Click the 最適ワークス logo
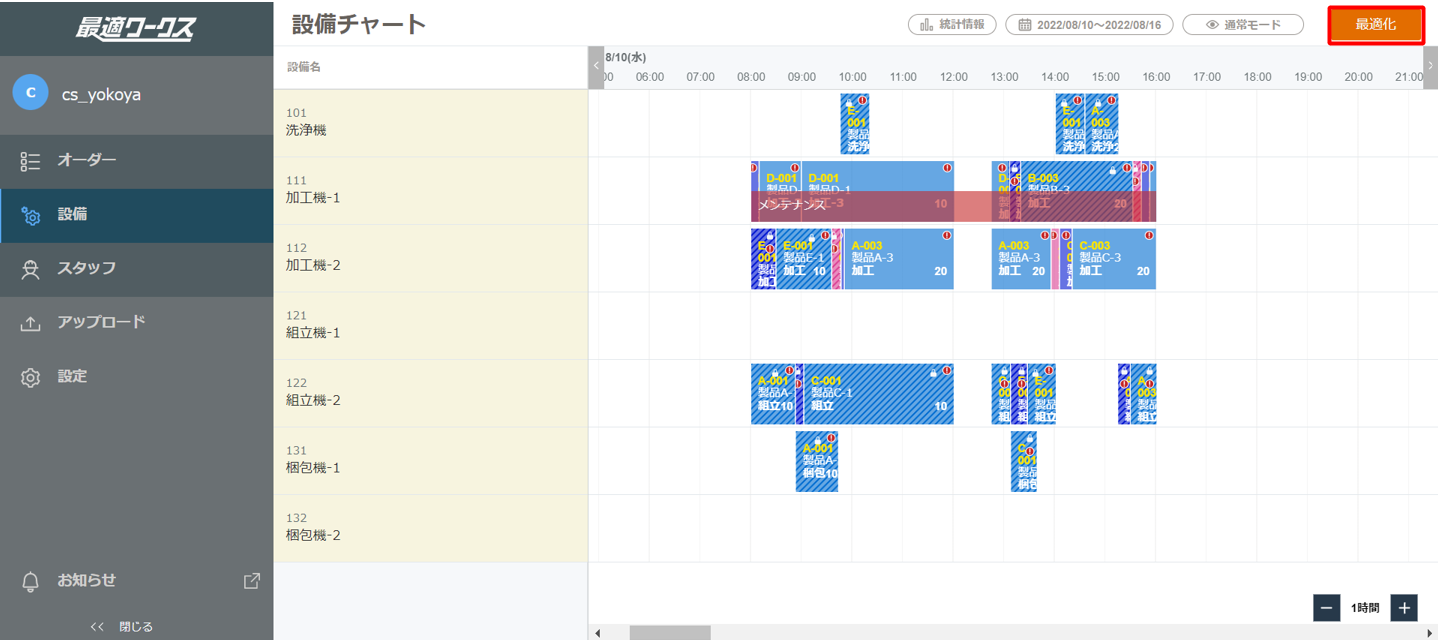The height and width of the screenshot is (640, 1438). (x=136, y=28)
